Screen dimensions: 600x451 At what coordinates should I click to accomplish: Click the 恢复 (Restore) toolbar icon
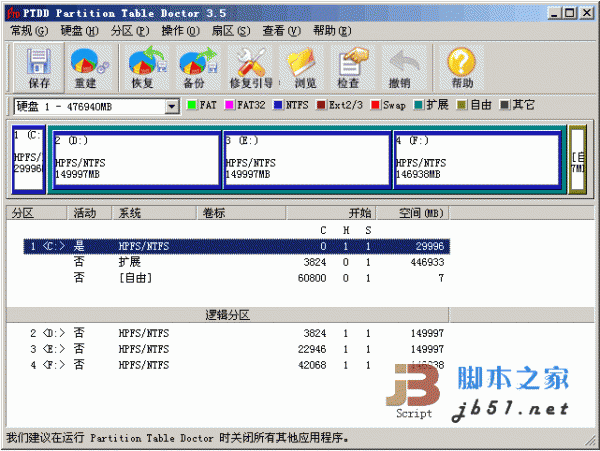pos(146,67)
